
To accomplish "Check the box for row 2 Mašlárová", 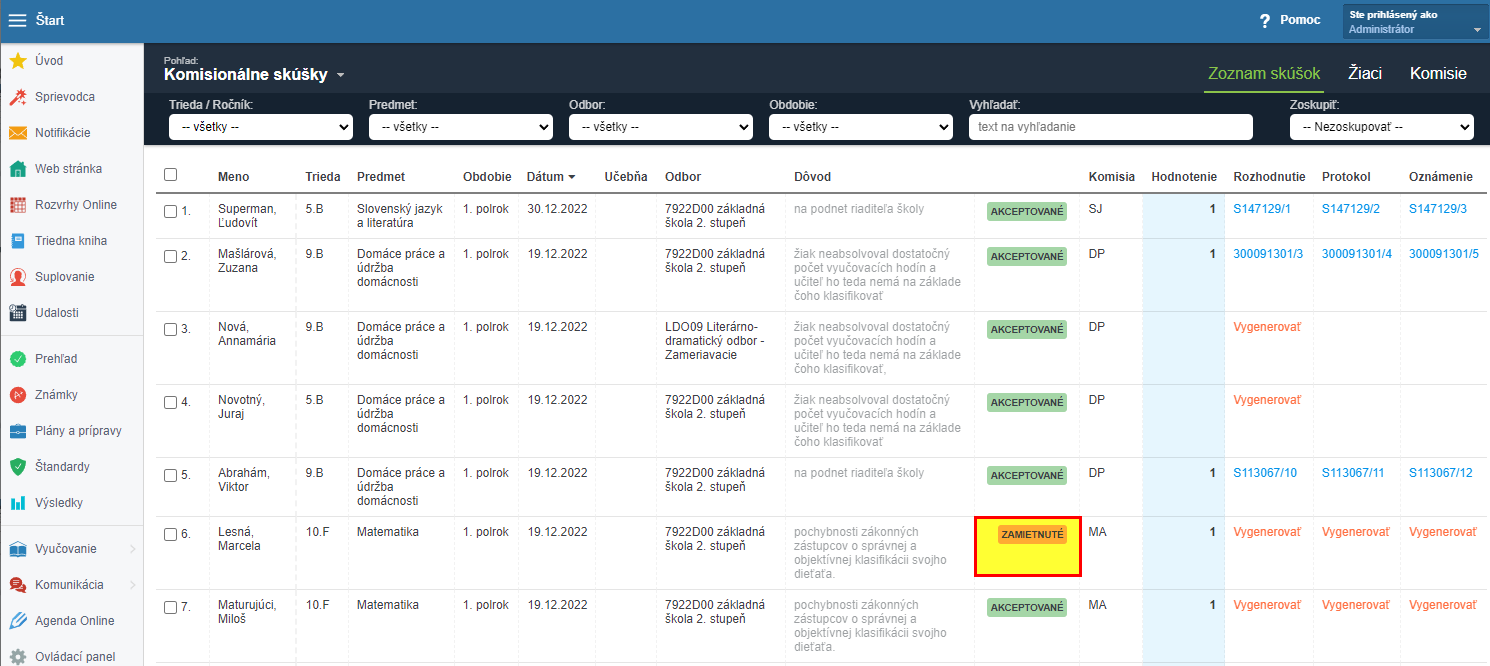I will click(x=170, y=256).
